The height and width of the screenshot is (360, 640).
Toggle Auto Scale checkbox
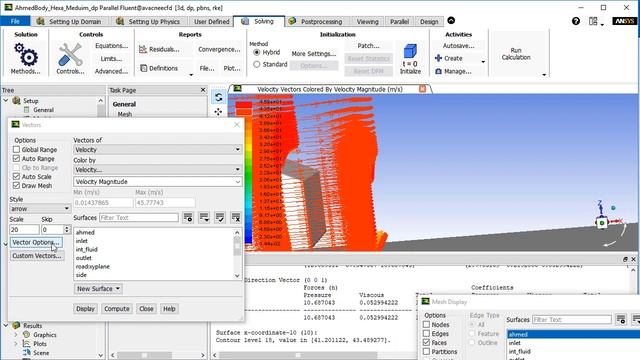[16, 177]
